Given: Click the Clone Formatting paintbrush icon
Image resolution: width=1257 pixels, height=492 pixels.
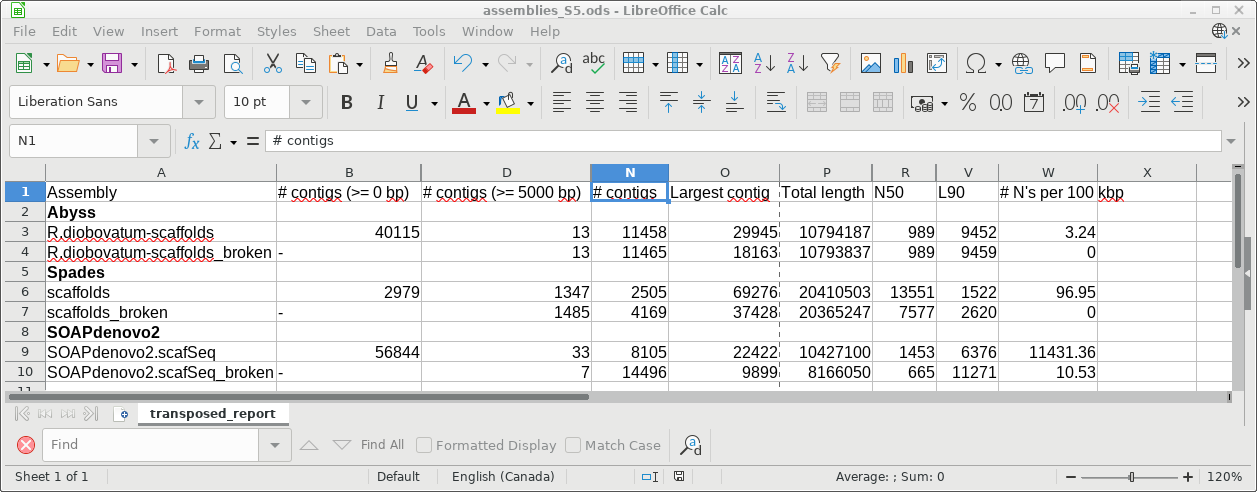Looking at the screenshot, I should point(391,64).
